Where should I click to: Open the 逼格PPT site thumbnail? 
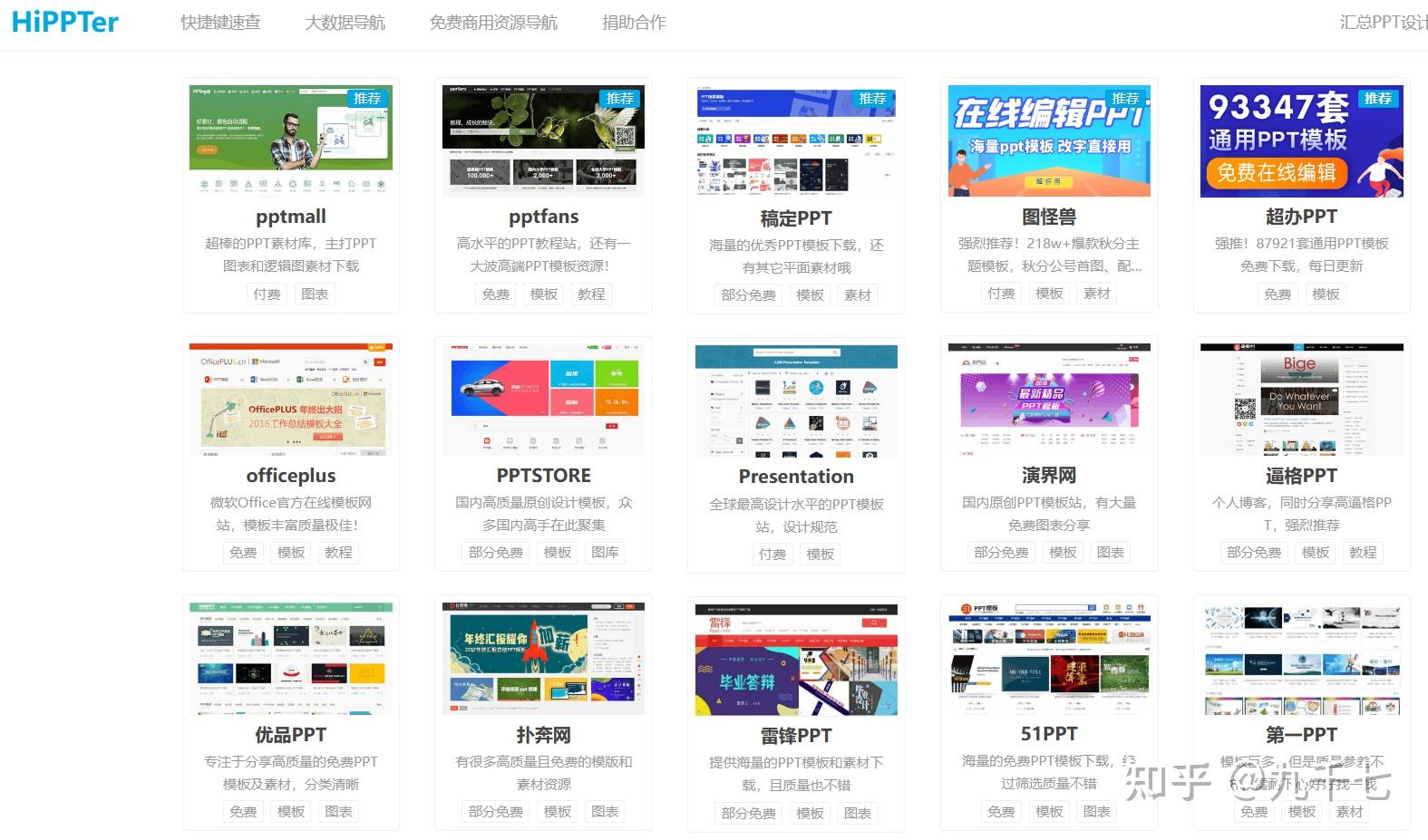tap(1302, 399)
